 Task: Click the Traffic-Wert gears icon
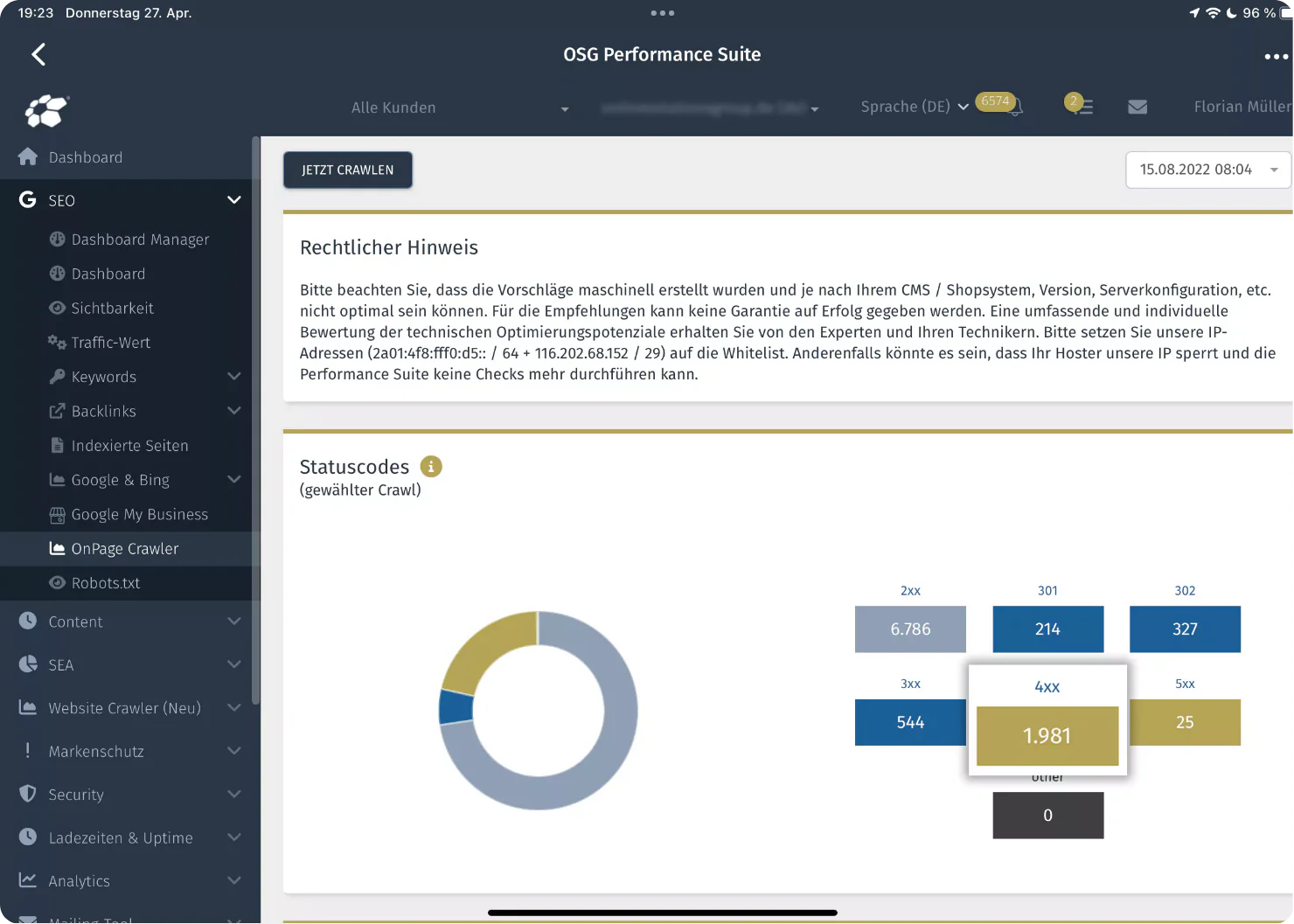(x=57, y=342)
